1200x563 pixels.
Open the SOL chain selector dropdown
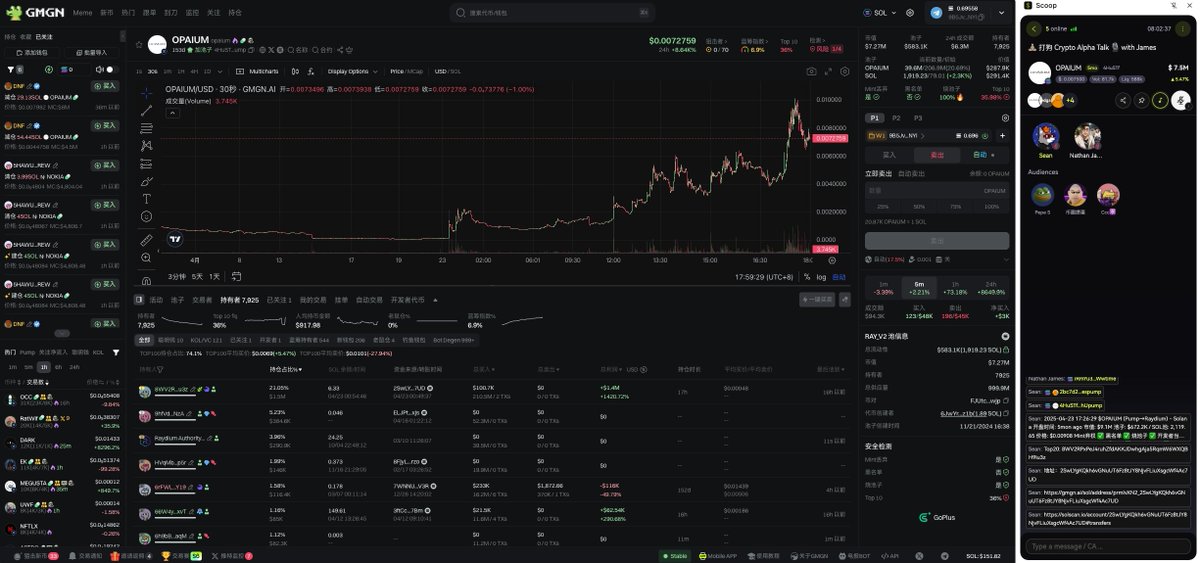(x=880, y=13)
